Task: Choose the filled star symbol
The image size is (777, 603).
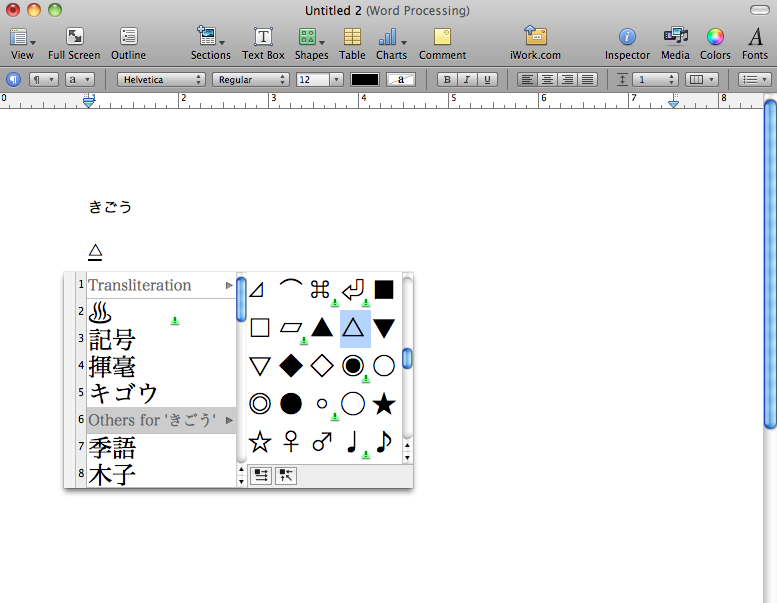Action: (384, 403)
